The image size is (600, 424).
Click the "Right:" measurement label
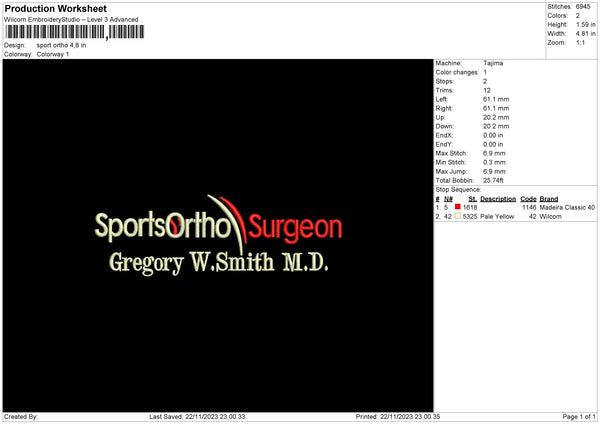[x=444, y=109]
